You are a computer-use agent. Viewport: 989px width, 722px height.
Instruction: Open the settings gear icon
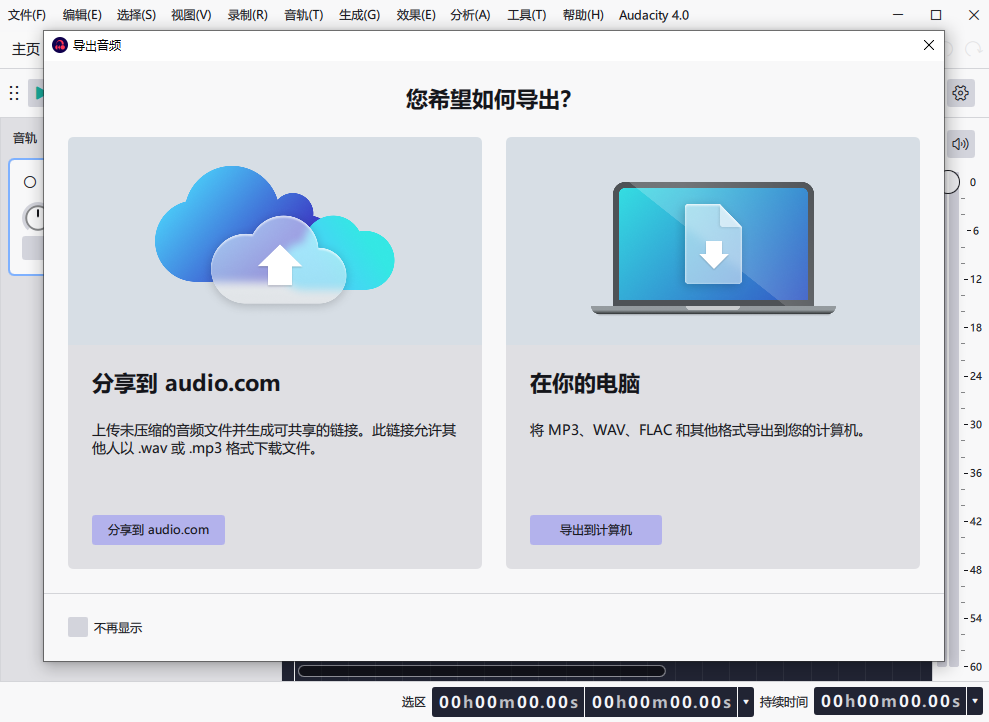coord(960,93)
